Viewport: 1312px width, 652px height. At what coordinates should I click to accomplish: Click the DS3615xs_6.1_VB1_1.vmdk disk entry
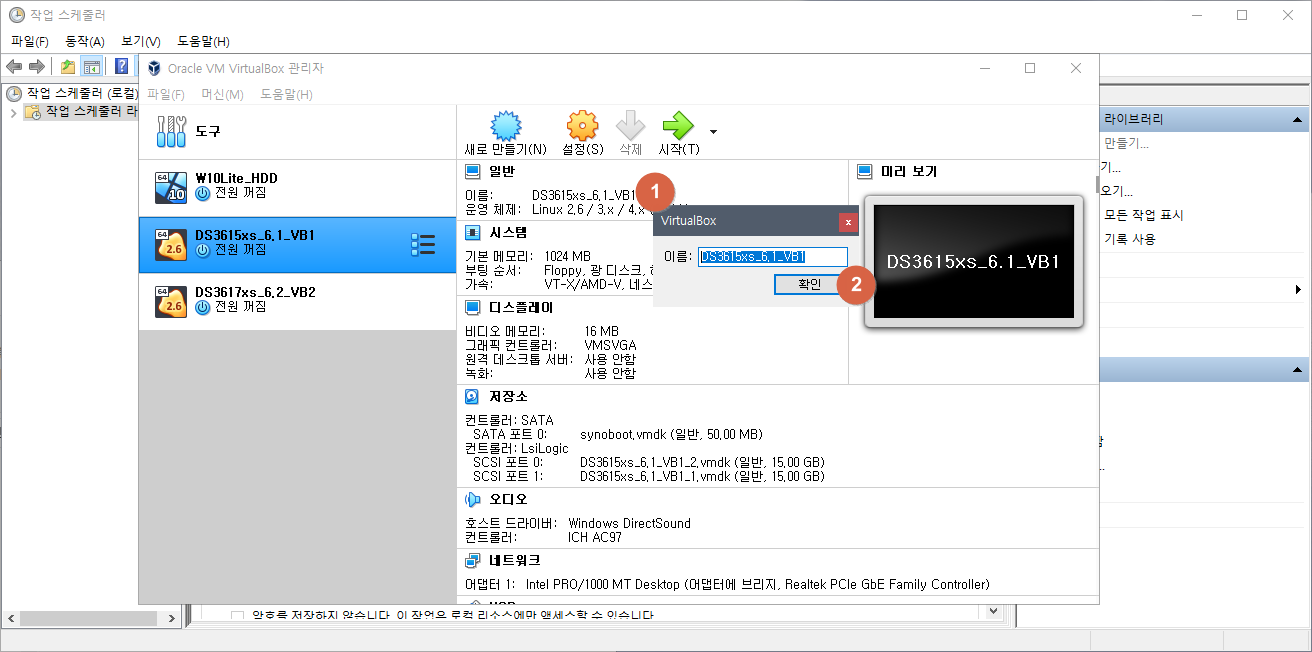tap(703, 476)
